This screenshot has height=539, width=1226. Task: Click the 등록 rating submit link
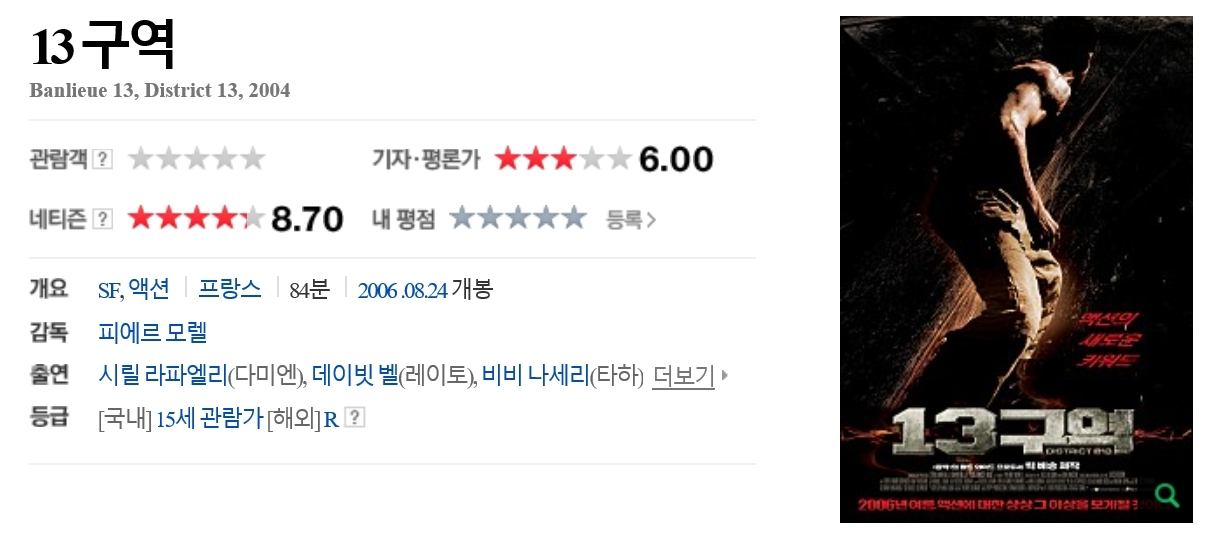pos(625,219)
